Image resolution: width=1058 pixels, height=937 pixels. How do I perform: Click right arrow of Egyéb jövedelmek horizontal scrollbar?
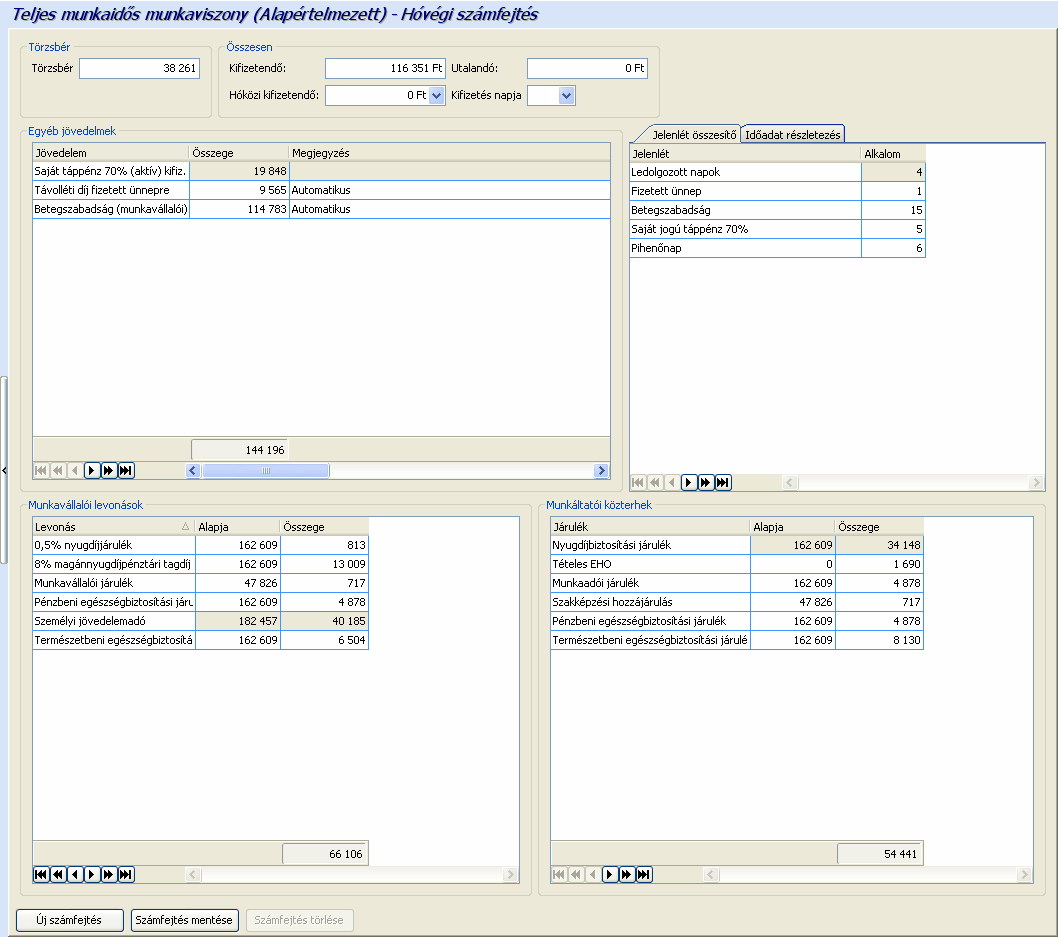coord(601,470)
